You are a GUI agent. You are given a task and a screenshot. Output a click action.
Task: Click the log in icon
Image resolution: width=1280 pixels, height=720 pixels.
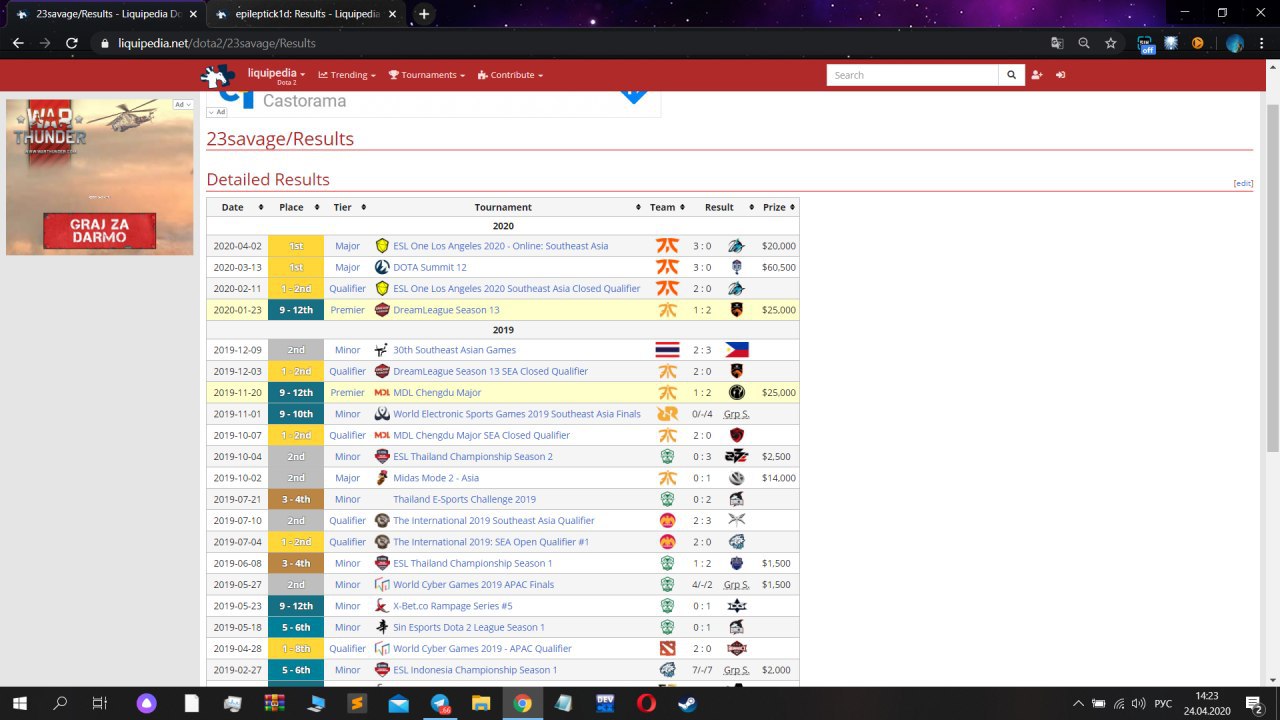click(x=1060, y=75)
